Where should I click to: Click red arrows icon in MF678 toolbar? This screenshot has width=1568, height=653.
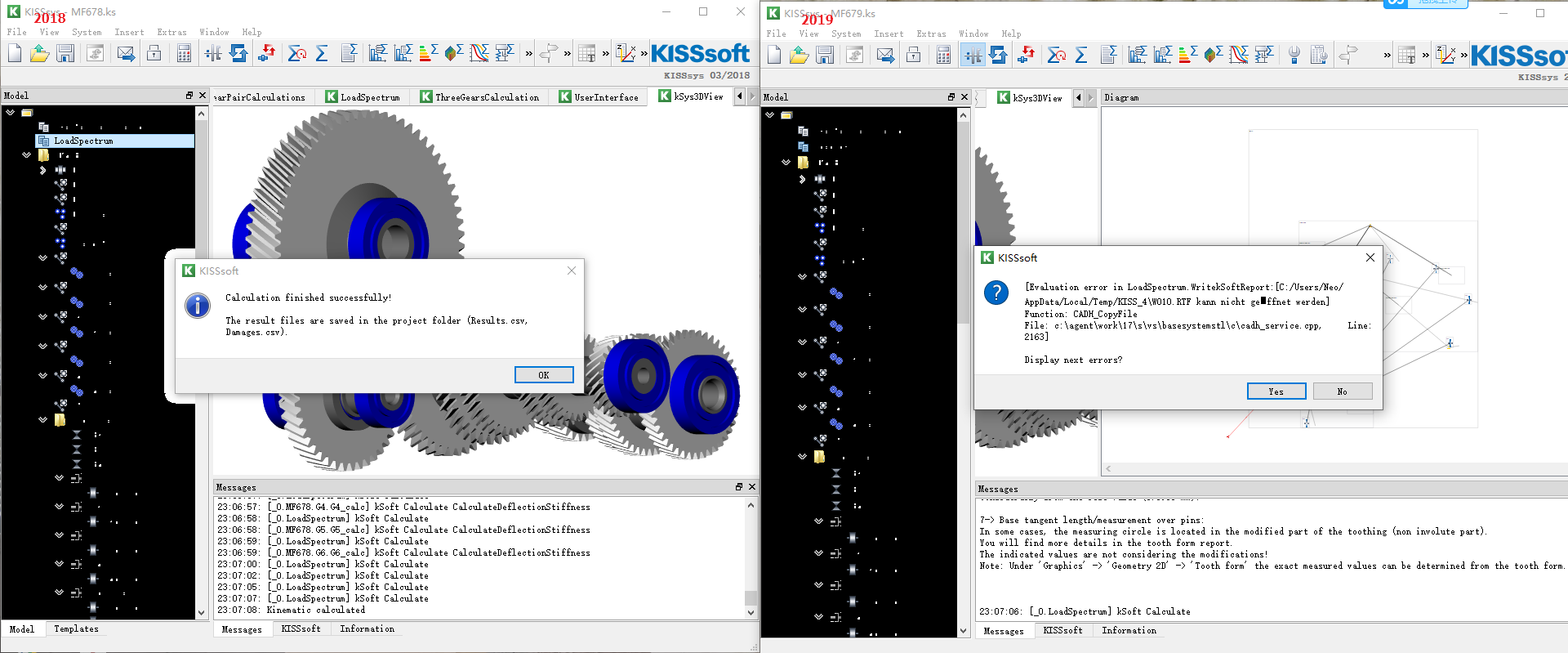tap(266, 54)
